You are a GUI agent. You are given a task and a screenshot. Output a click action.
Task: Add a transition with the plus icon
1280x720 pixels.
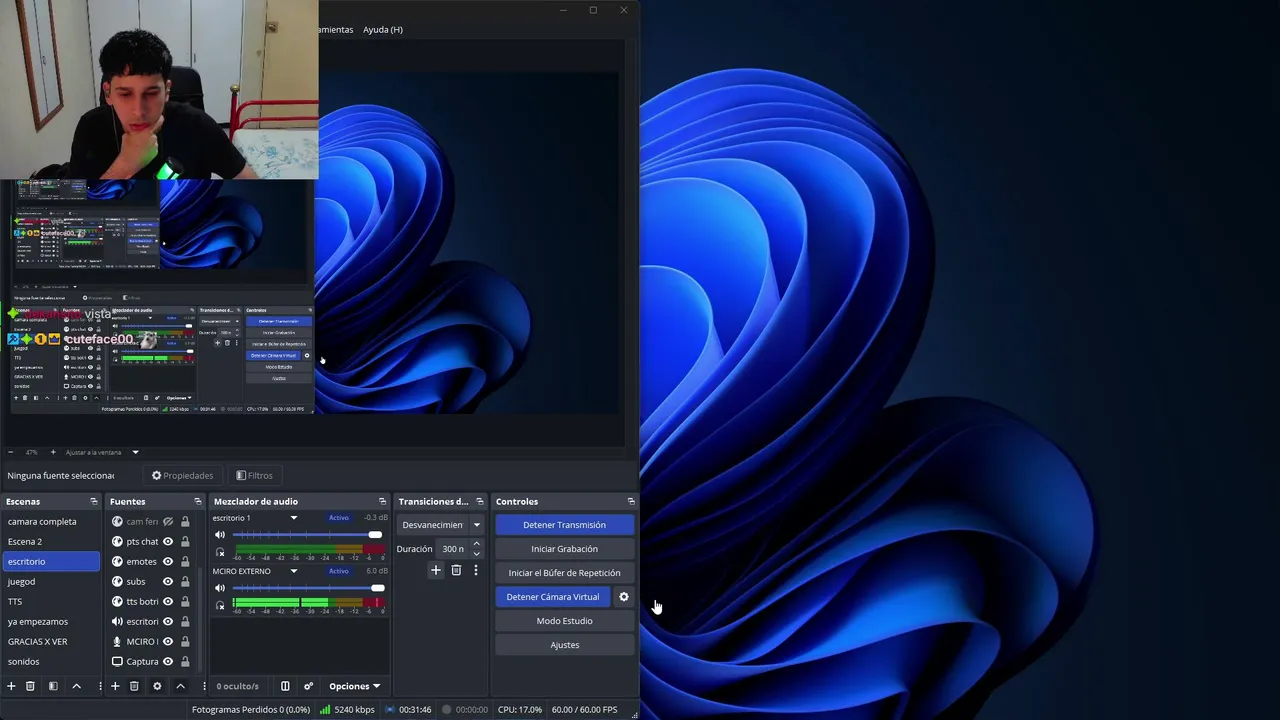(x=436, y=570)
